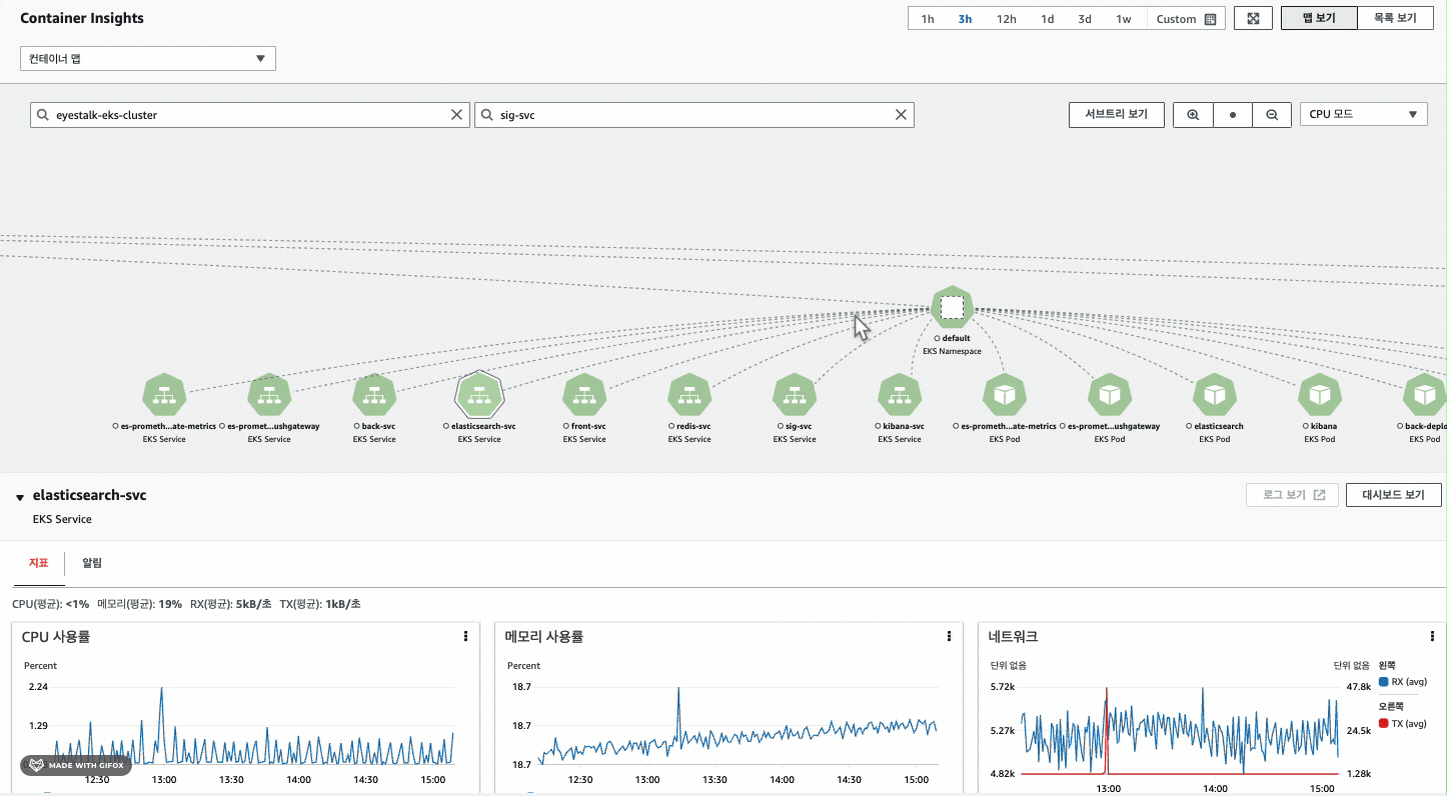This screenshot has width=1447, height=796.
Task: Switch to the 알람 tab
Action: point(92,563)
